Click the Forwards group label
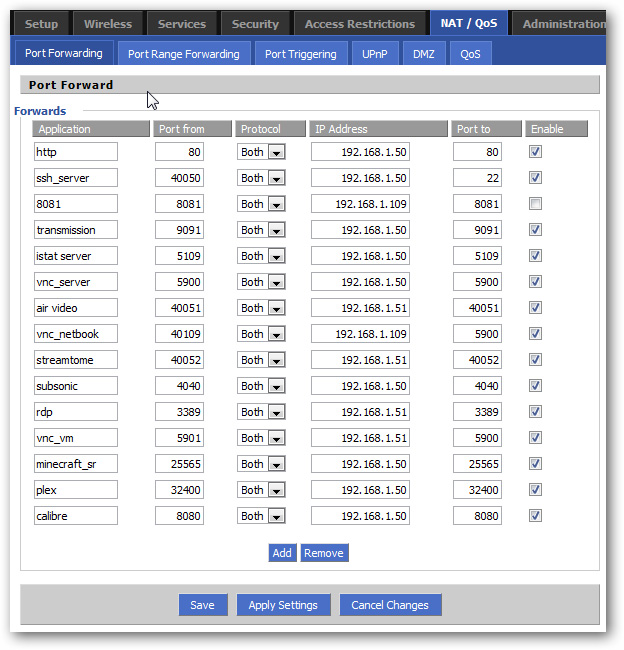Image resolution: width=624 pixels, height=650 pixels. 40,111
